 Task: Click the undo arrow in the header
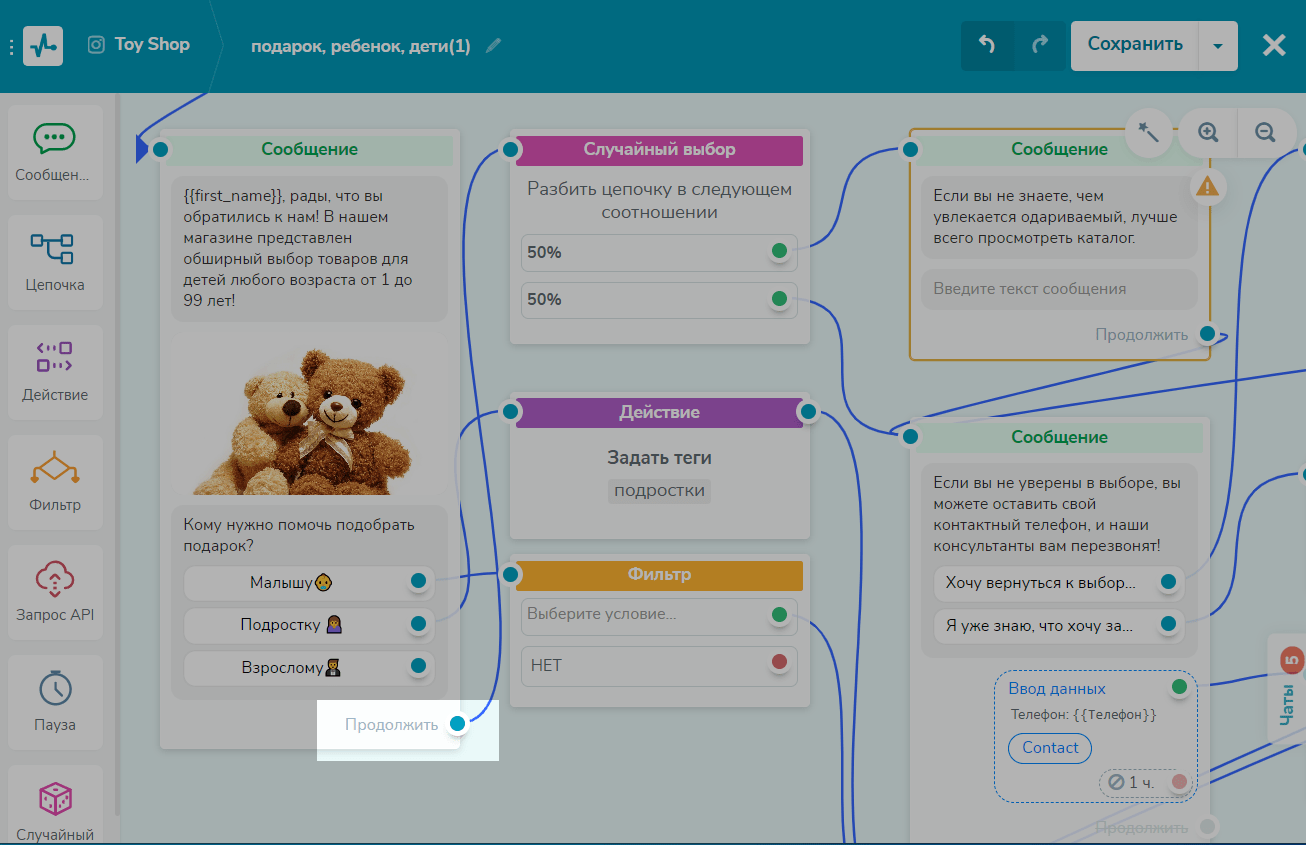[987, 45]
